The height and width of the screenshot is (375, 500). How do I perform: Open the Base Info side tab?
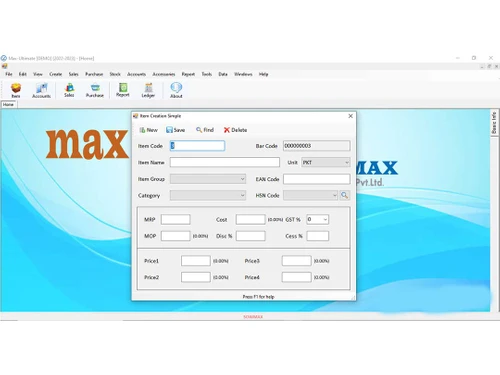pos(494,122)
